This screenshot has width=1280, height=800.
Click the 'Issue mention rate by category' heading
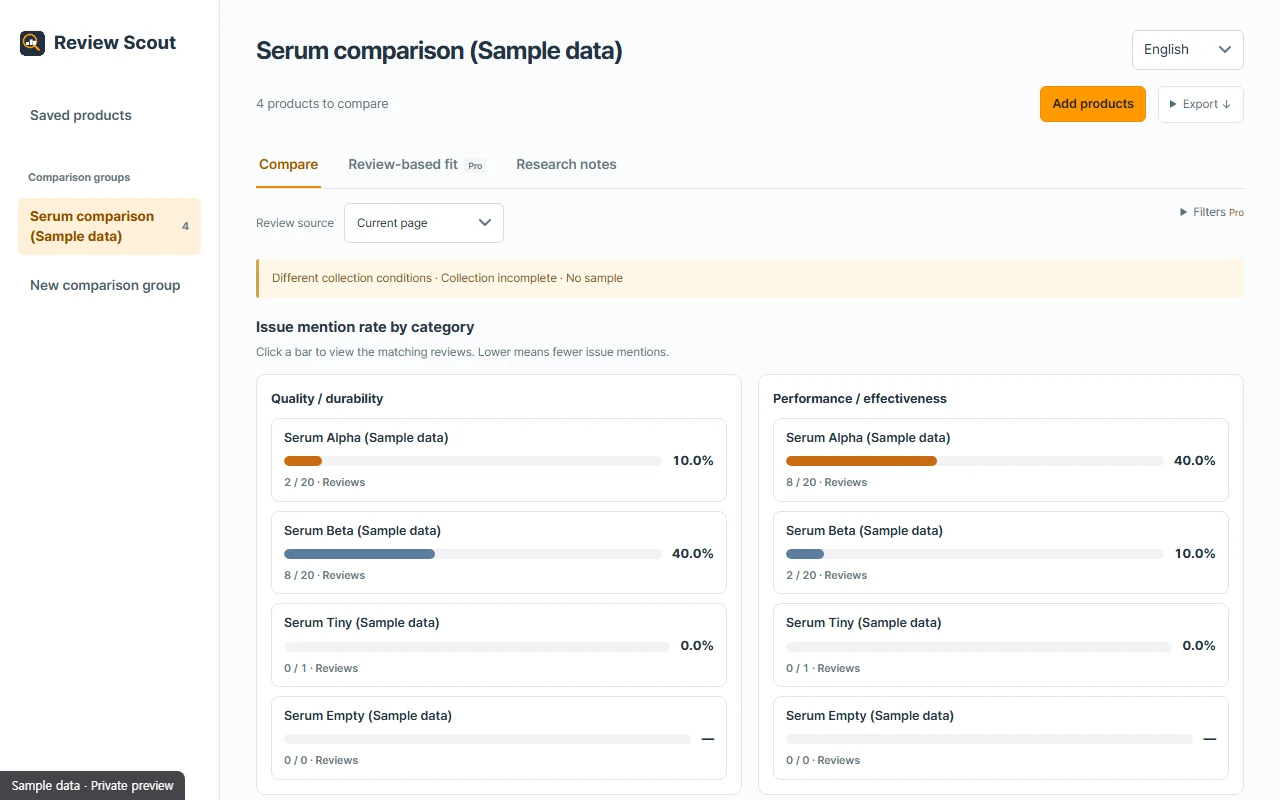click(365, 327)
